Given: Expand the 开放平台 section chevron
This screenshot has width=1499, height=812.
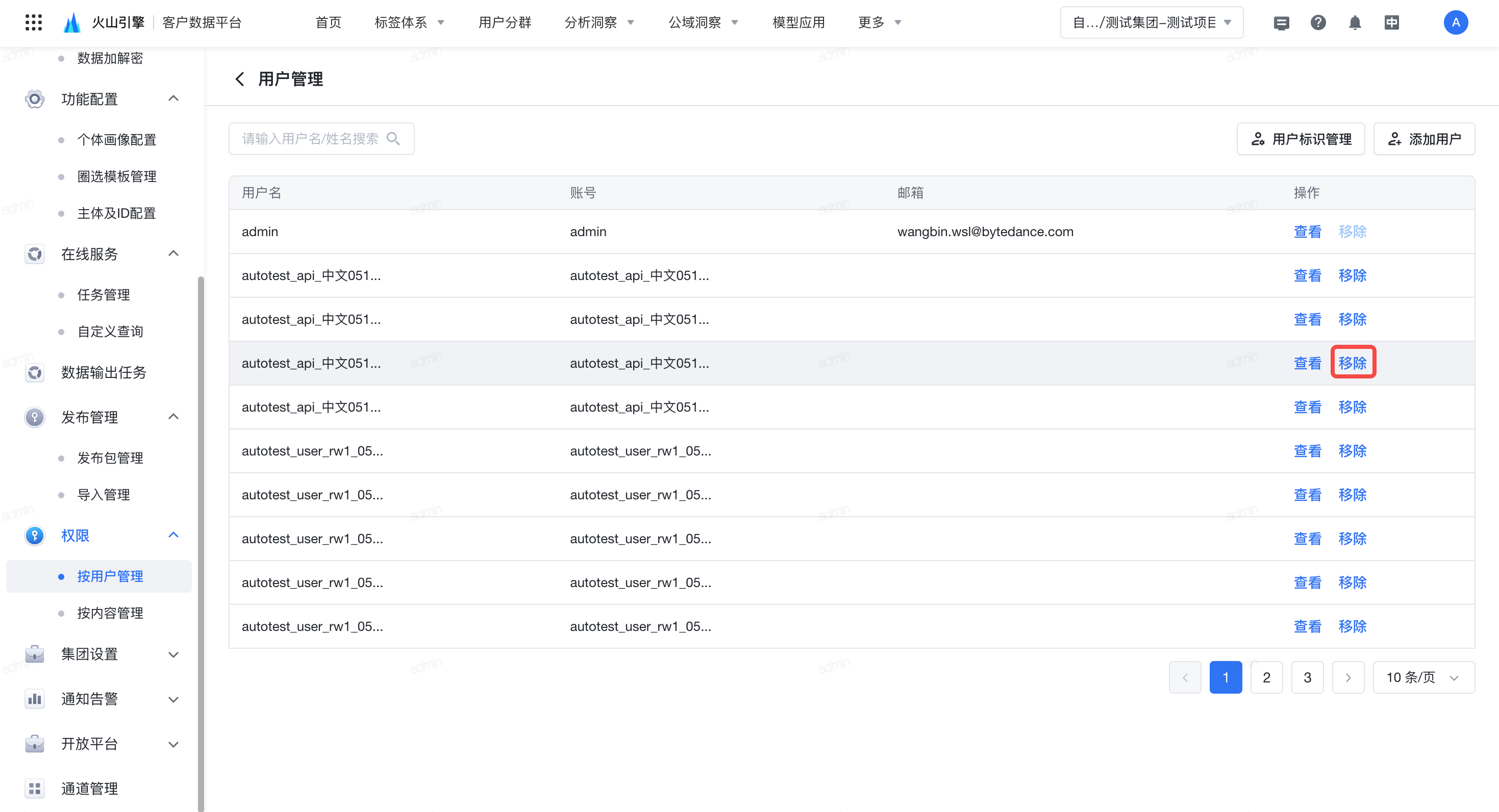Looking at the screenshot, I should (x=173, y=744).
